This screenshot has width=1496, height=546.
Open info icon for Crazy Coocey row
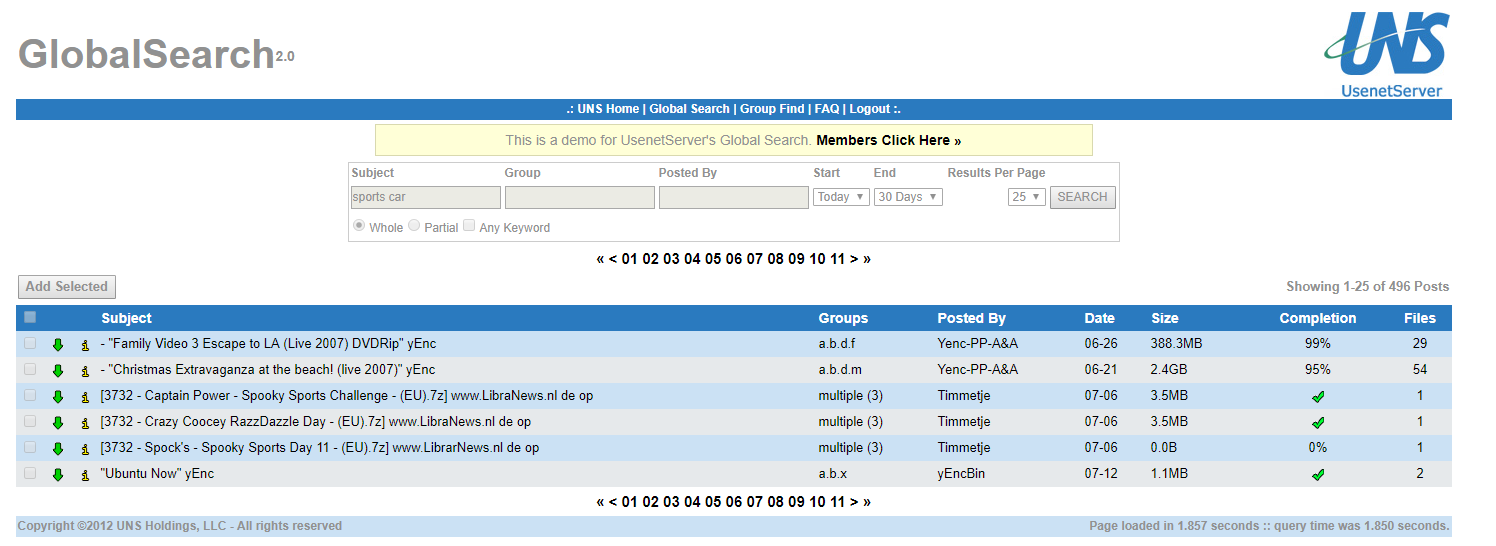[x=86, y=422]
